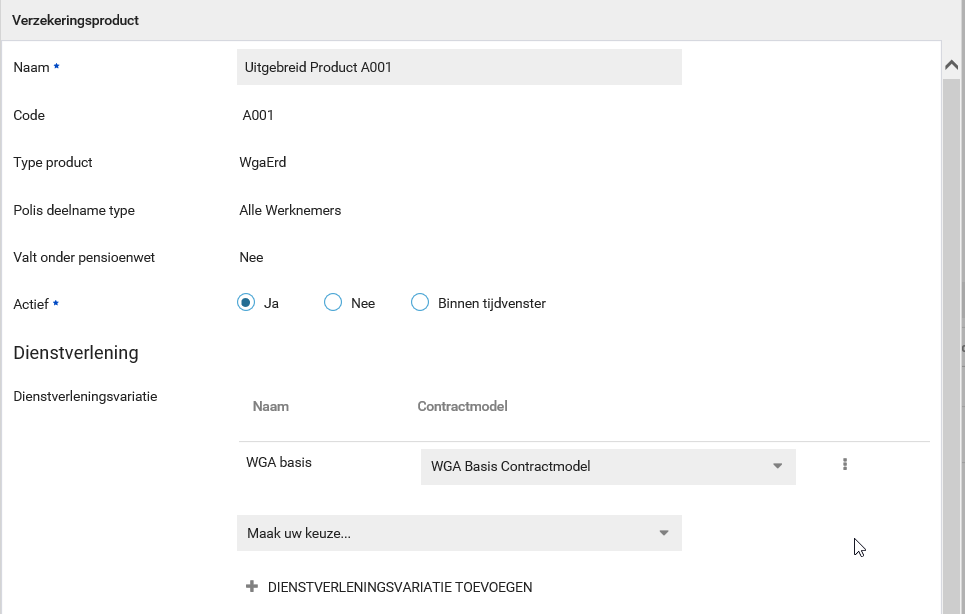Click the DIENSTVERLENINGSVARIATIE TOEVOEGEN text button
Image resolution: width=965 pixels, height=614 pixels.
pyautogui.click(x=400, y=587)
